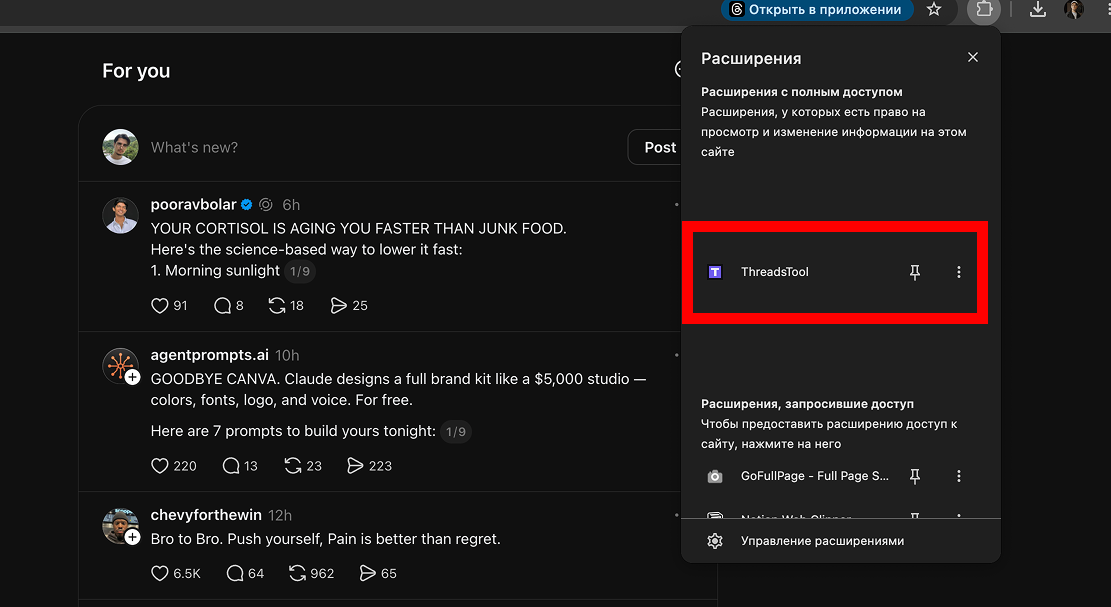Open the chevyforthewin username link
The height and width of the screenshot is (607, 1111).
pos(206,515)
